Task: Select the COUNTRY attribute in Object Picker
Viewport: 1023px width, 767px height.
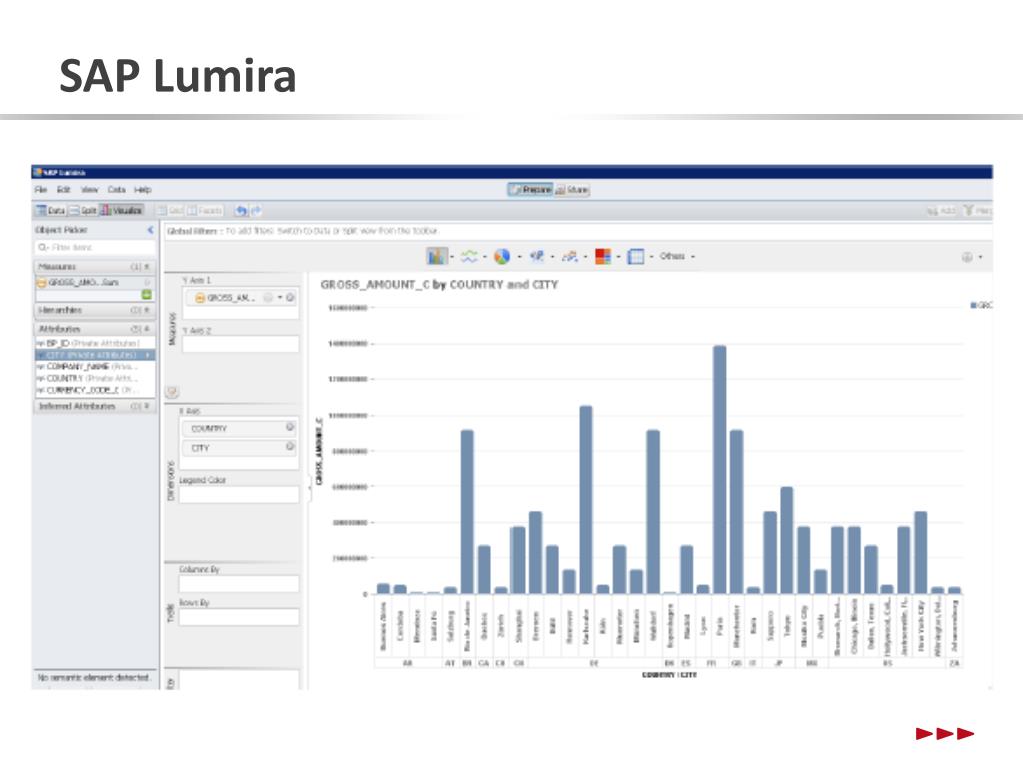Action: pyautogui.click(x=95, y=378)
